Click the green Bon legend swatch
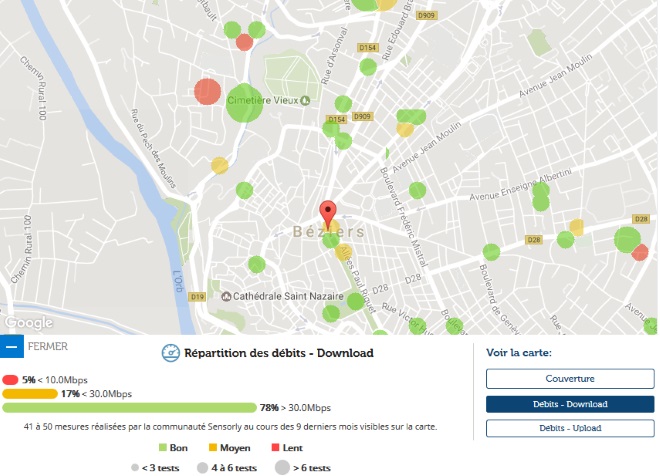Viewport: 660px width, 476px height. (x=162, y=448)
